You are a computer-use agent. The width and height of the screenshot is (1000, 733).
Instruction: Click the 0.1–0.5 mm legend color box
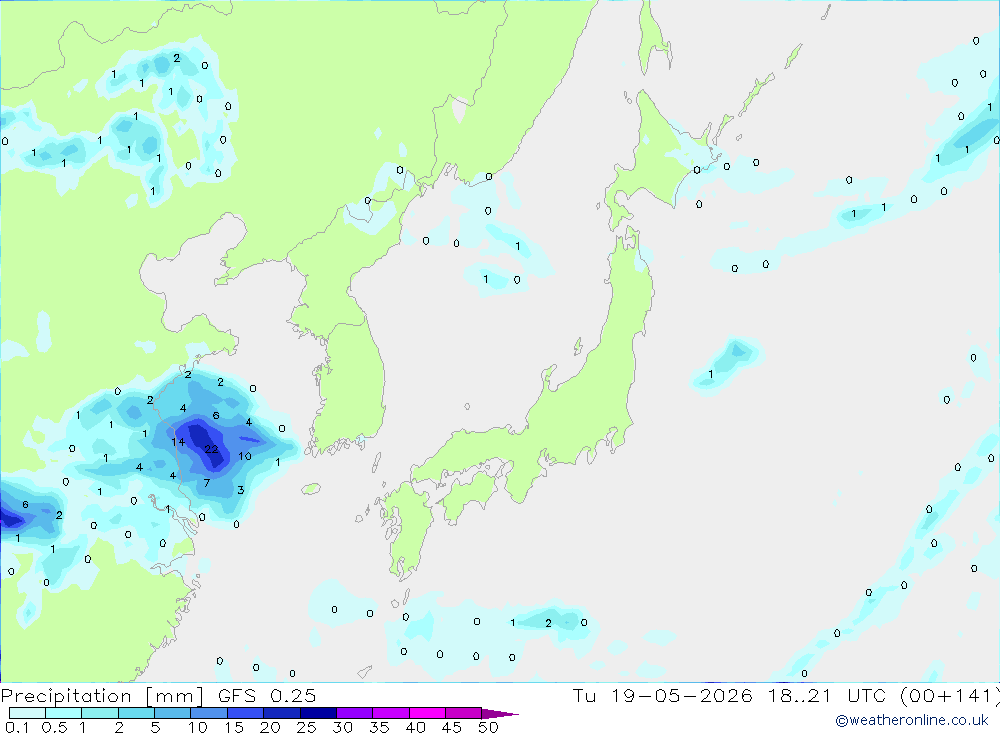pyautogui.click(x=27, y=713)
